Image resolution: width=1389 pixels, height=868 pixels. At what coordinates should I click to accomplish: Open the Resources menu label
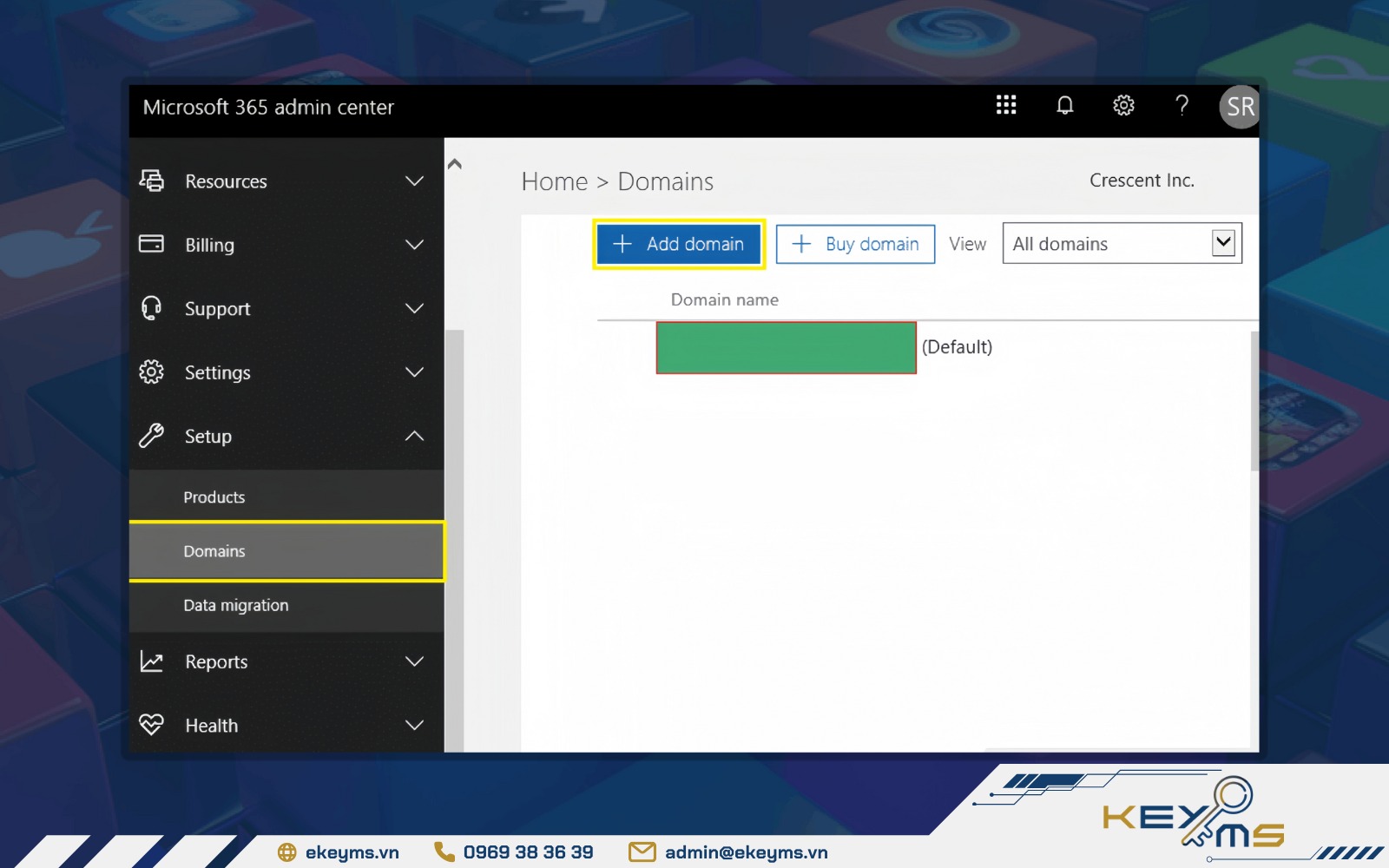point(226,181)
